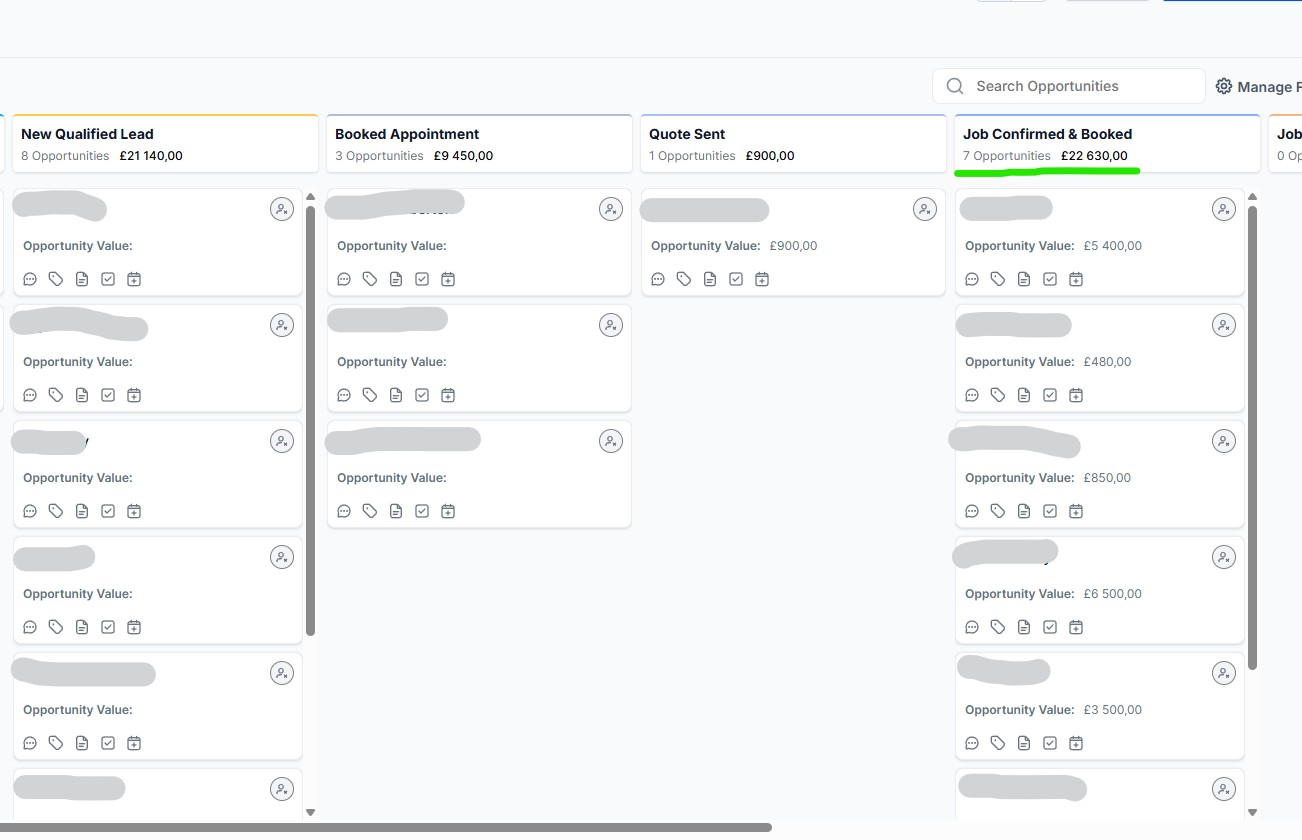Click the assignee icon on the Quote Sent card
The width and height of the screenshot is (1302, 840).
point(925,209)
